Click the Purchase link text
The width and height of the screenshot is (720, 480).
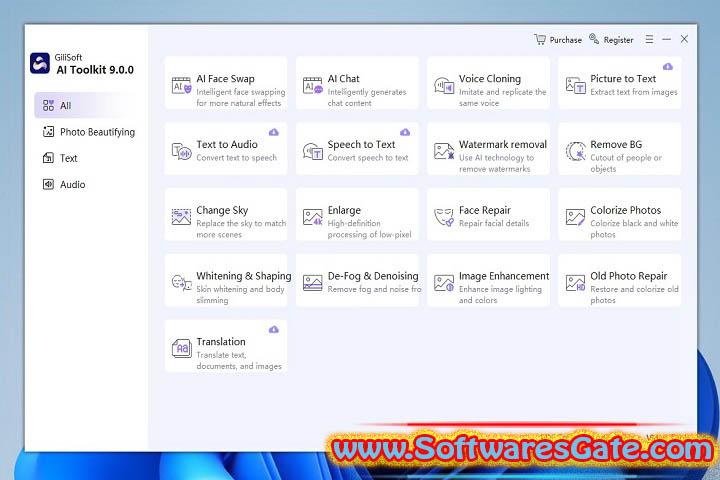(566, 40)
